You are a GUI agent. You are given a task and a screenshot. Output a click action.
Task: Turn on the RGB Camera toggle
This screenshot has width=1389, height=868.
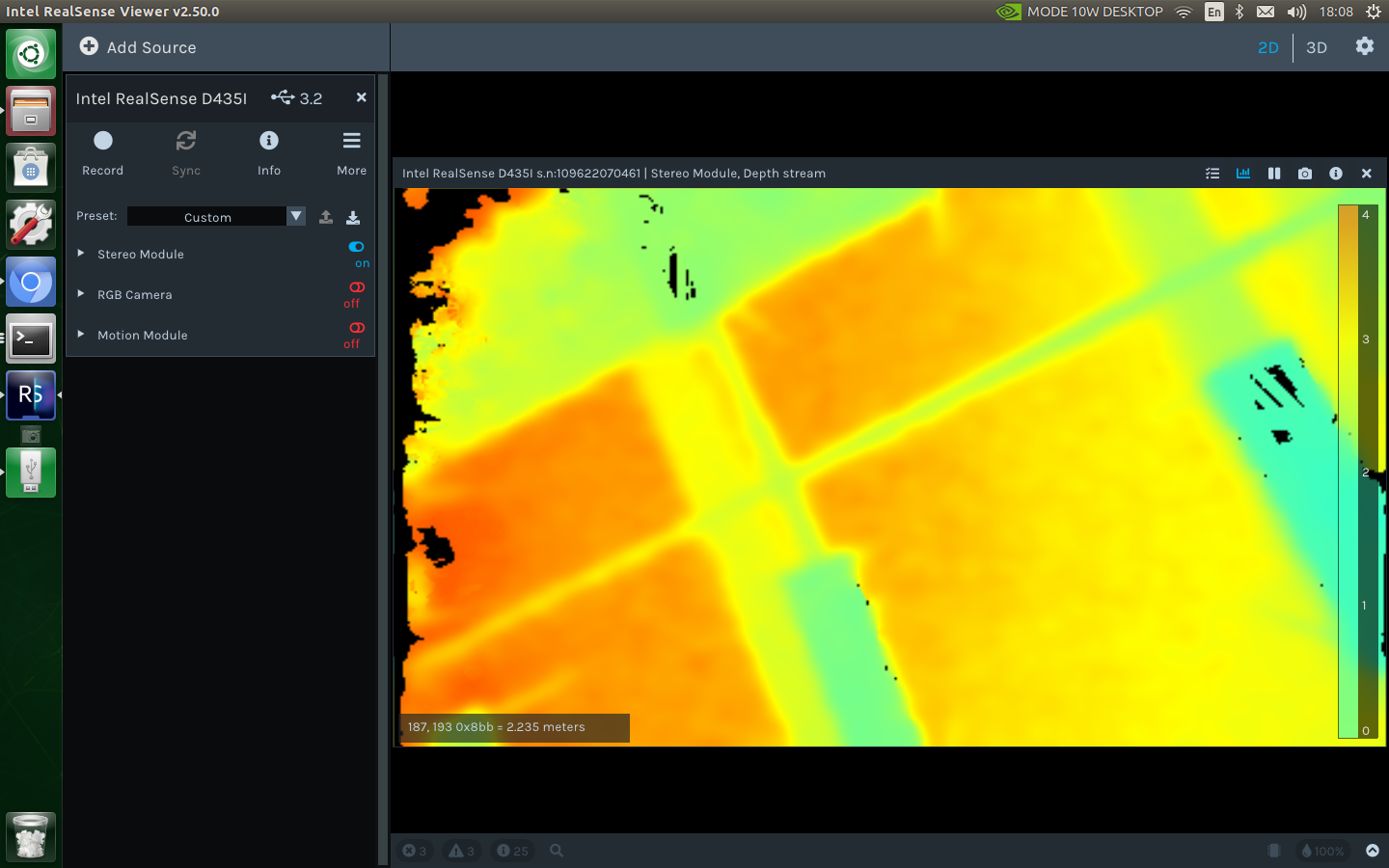click(x=357, y=287)
